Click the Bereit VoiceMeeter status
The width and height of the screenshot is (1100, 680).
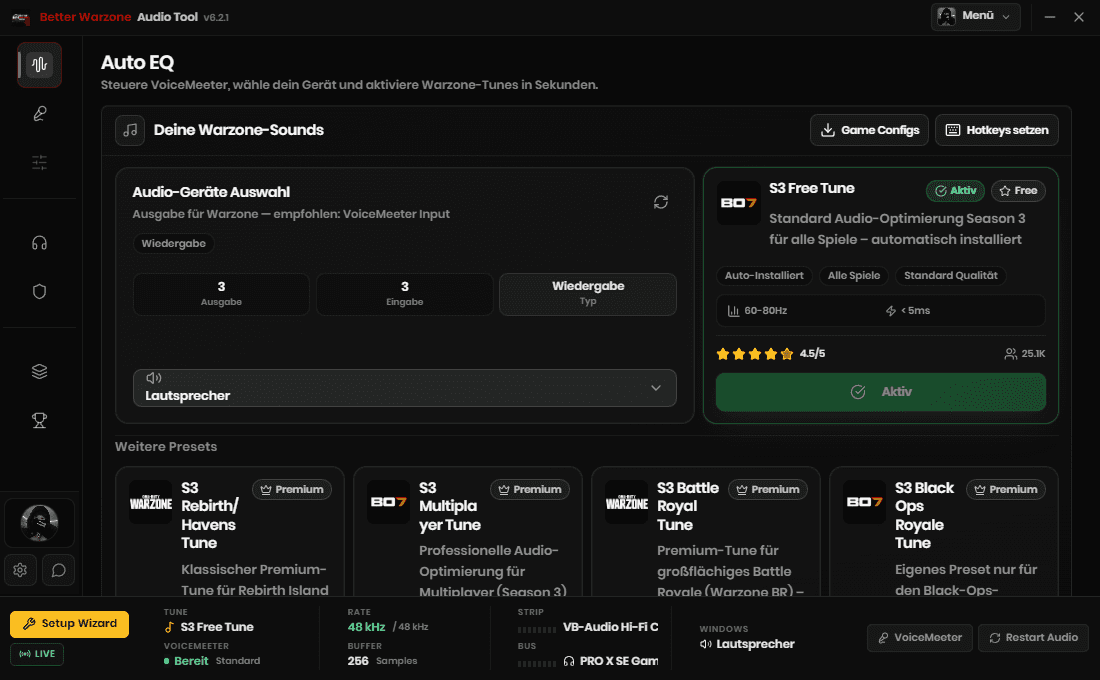(x=192, y=660)
